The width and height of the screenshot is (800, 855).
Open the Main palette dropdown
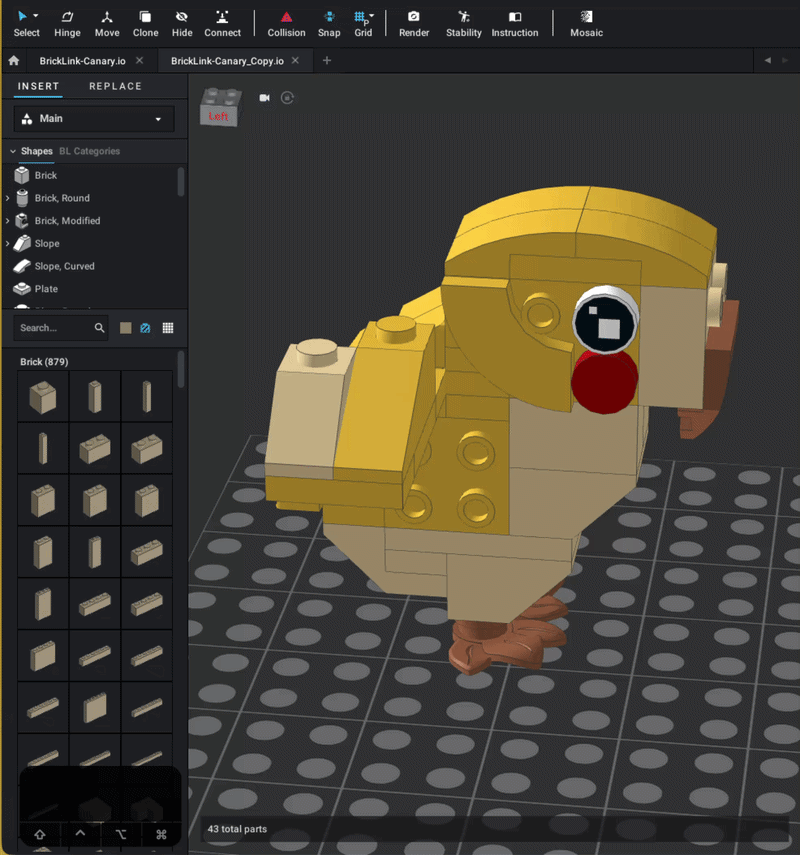pos(94,119)
